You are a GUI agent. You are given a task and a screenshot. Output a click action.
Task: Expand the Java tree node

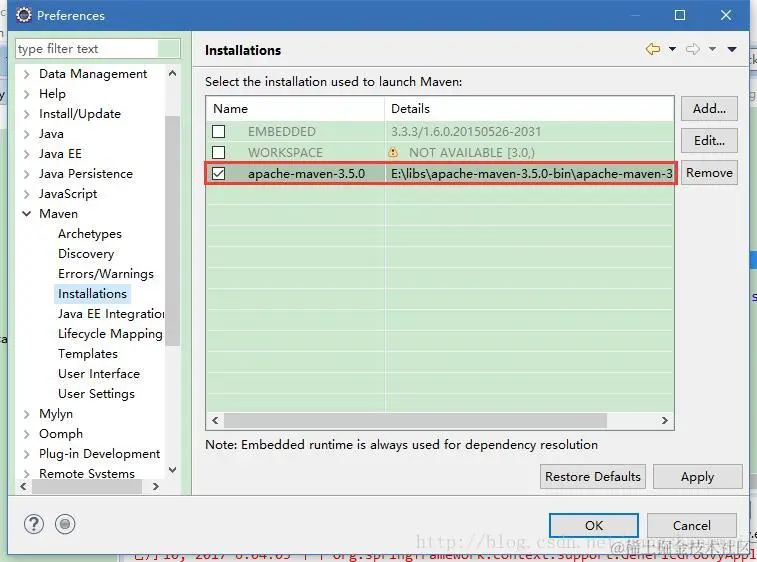click(27, 134)
